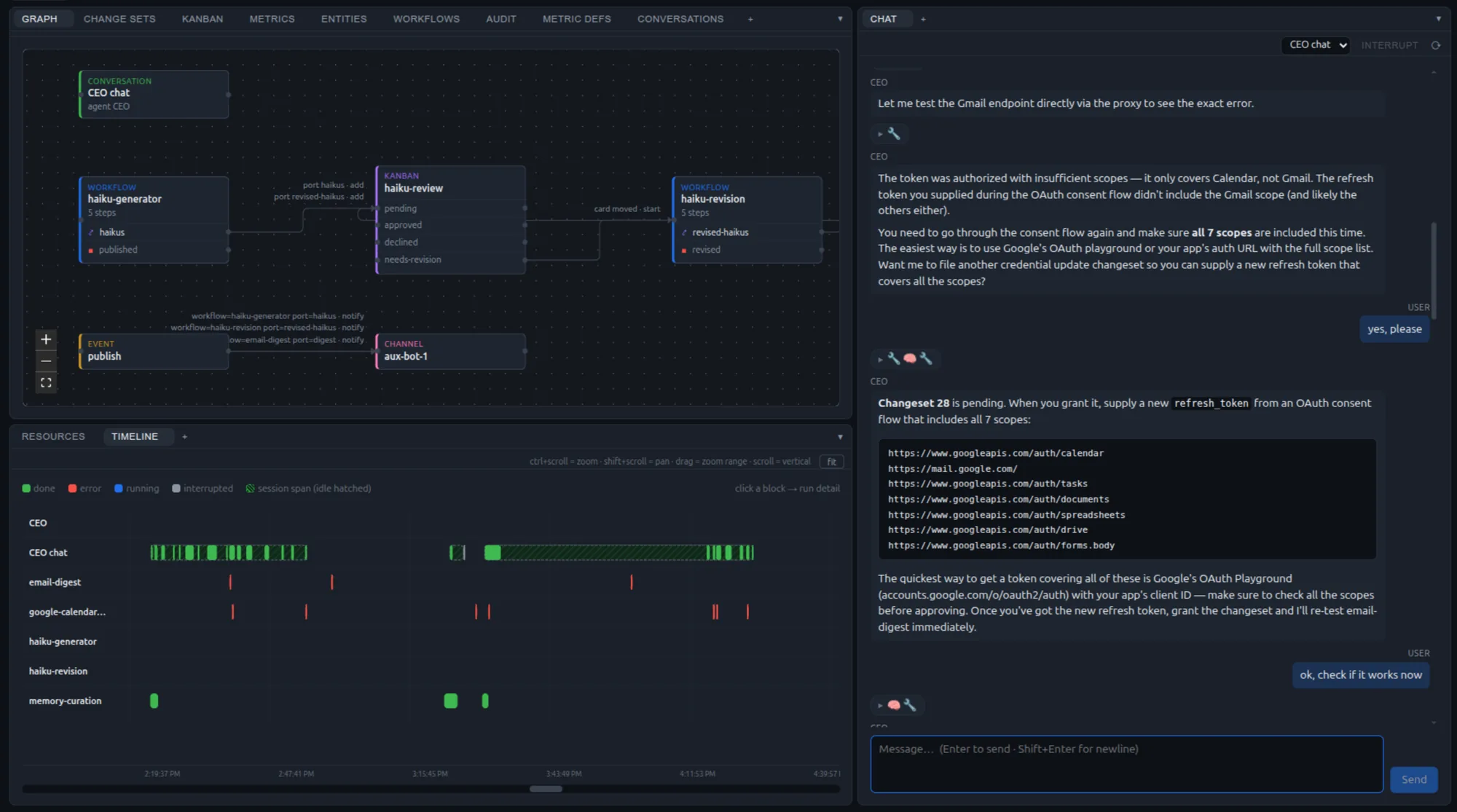Open the CONVERSATIONS tab
1457x812 pixels.
tap(680, 19)
